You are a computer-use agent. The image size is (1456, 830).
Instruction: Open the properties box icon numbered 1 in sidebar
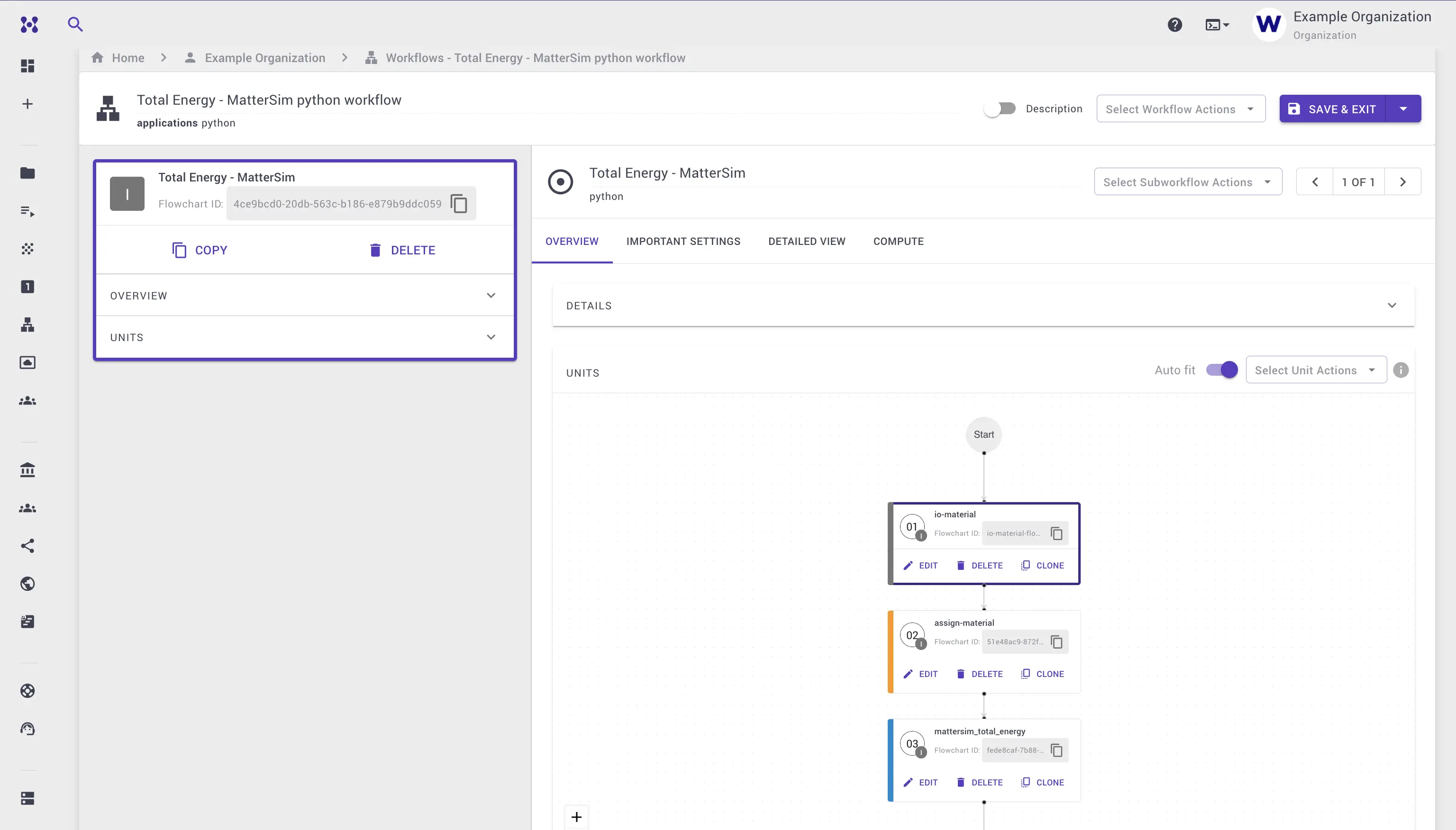pos(27,287)
